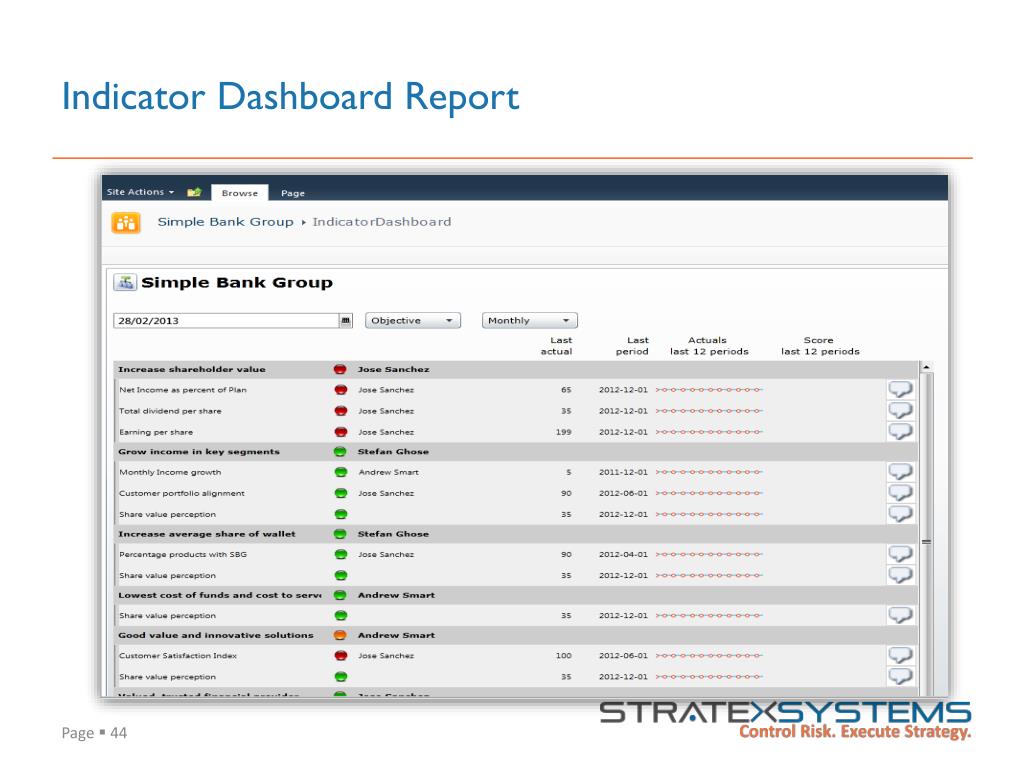Click comment bubble for Total dividend per share
1024x768 pixels.
[901, 411]
